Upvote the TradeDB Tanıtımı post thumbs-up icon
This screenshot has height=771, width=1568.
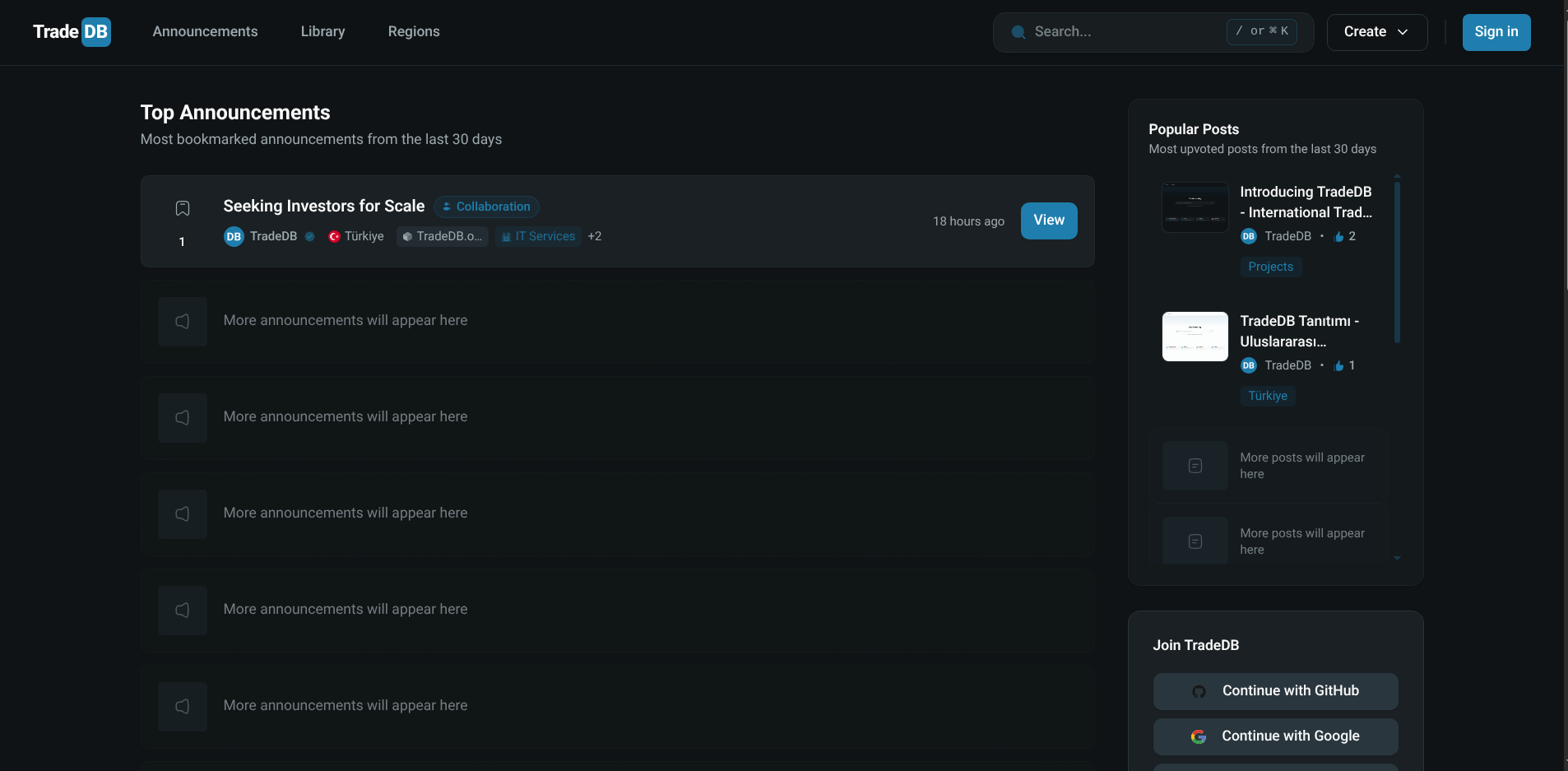[x=1338, y=365]
